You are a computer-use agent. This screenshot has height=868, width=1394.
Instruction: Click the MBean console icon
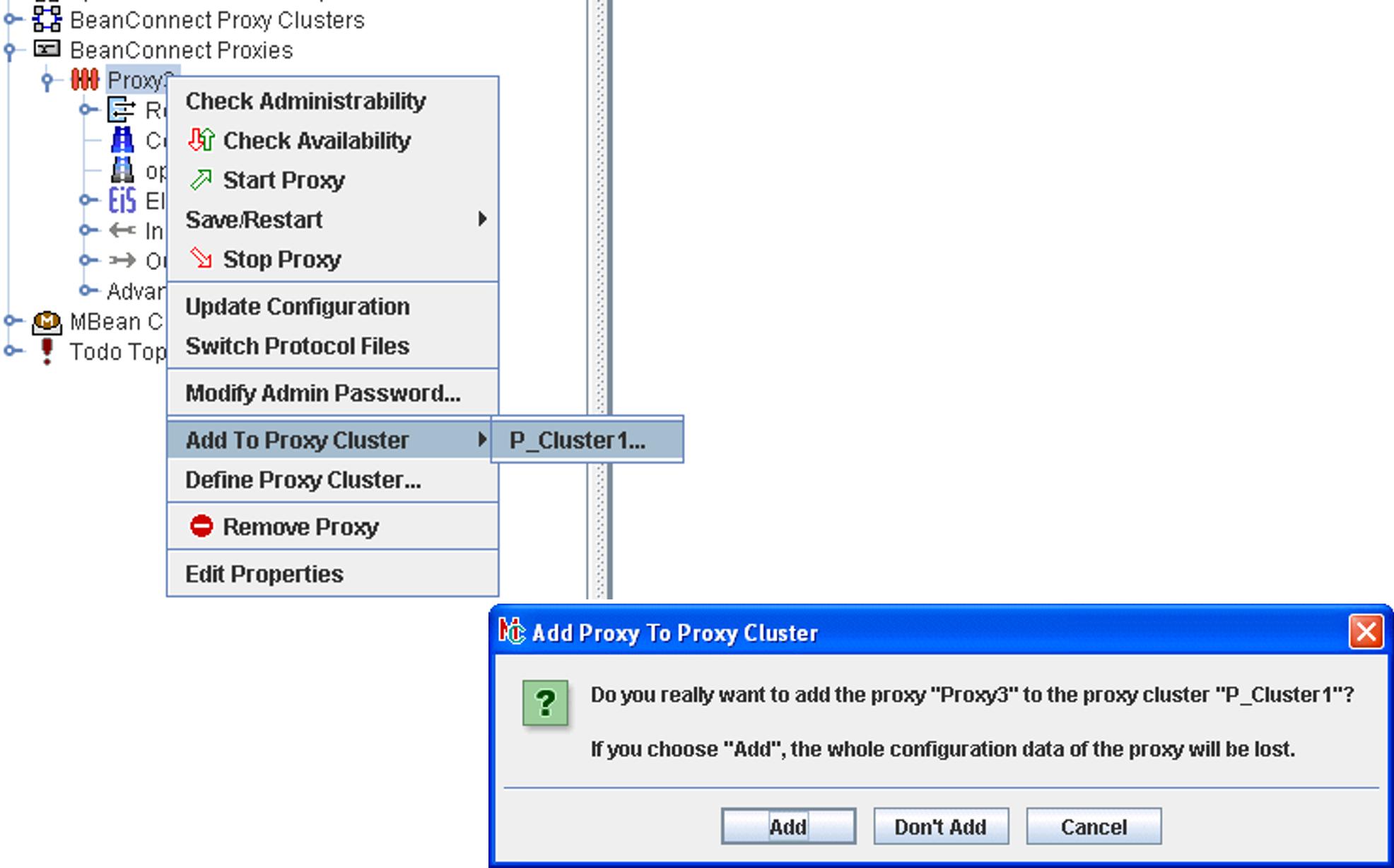pyautogui.click(x=47, y=322)
